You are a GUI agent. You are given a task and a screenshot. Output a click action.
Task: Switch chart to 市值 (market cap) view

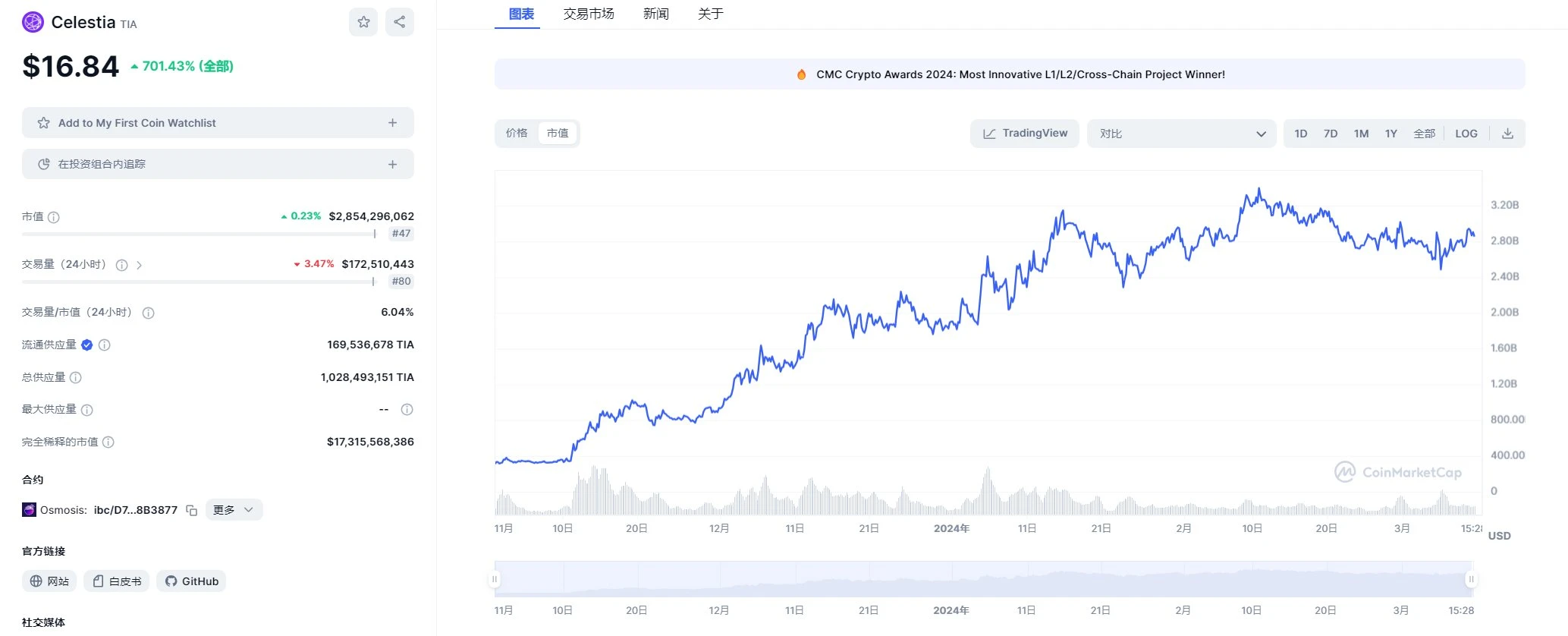pyautogui.click(x=558, y=133)
